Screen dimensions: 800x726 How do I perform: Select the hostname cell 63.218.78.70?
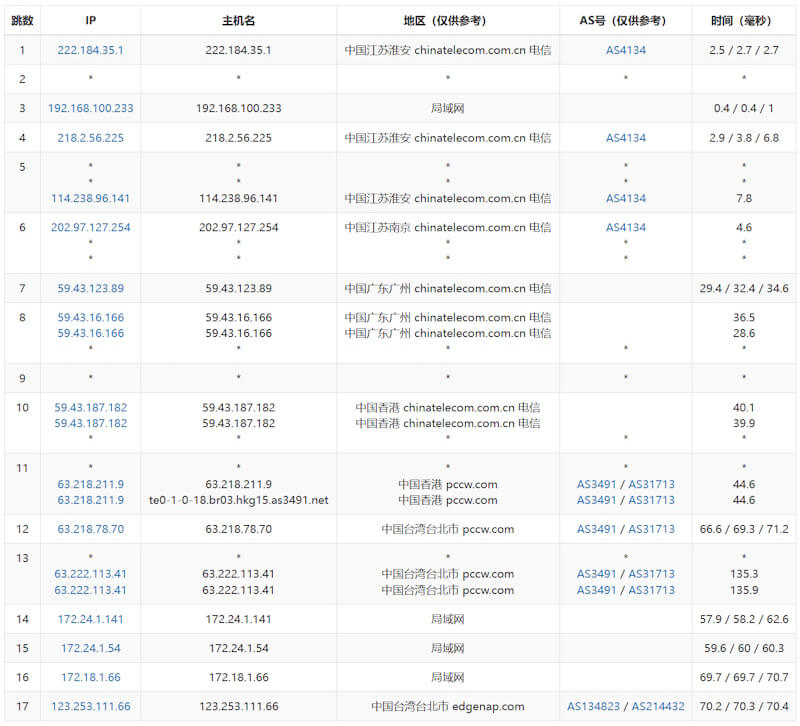[238, 529]
